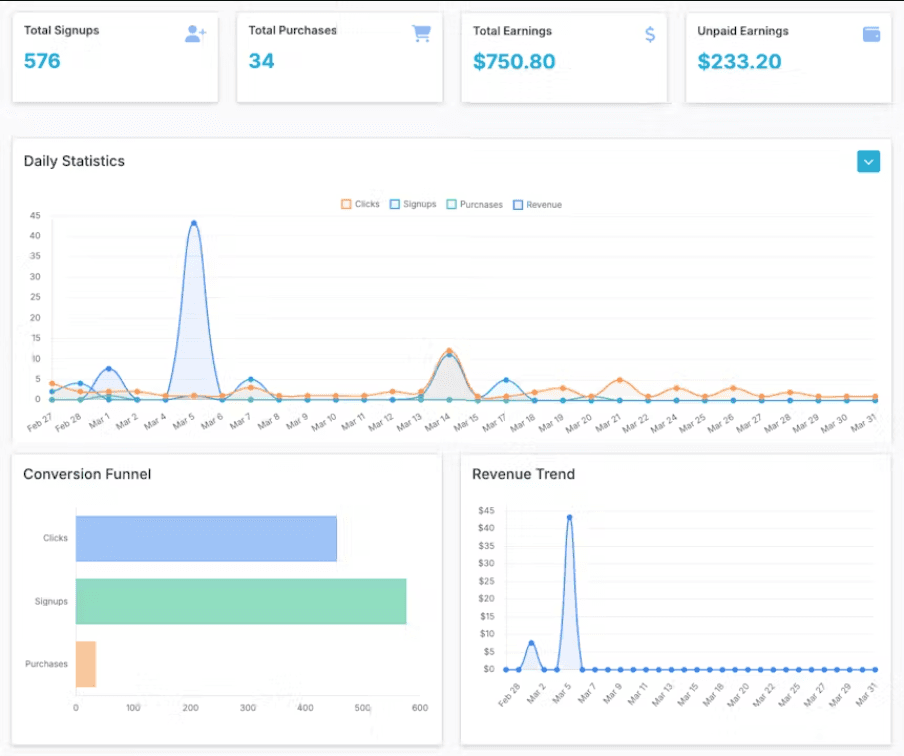Click the highest data point in Revenue Trend

click(x=569, y=517)
